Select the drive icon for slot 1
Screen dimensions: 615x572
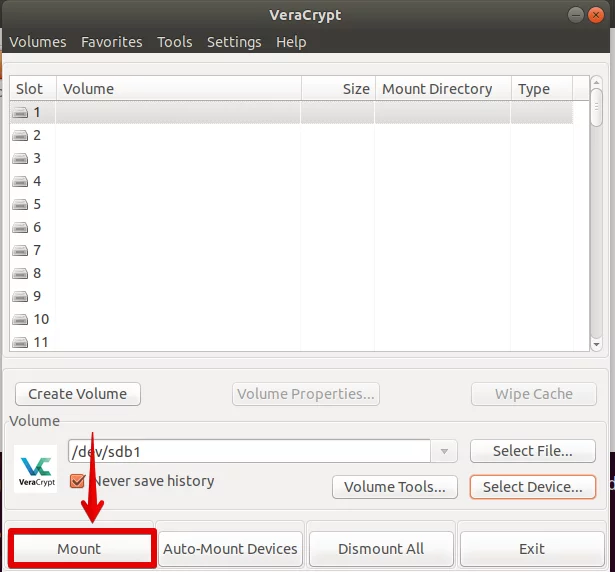coord(20,113)
